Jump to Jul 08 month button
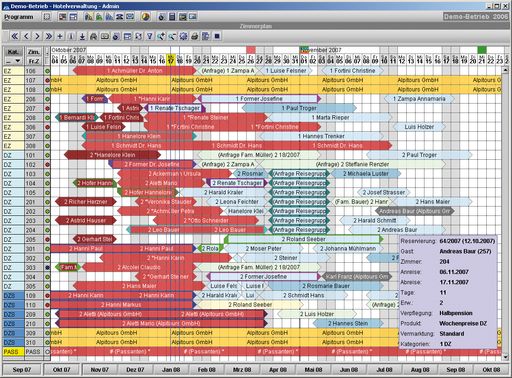This screenshot has width=512, height=378. click(384, 370)
